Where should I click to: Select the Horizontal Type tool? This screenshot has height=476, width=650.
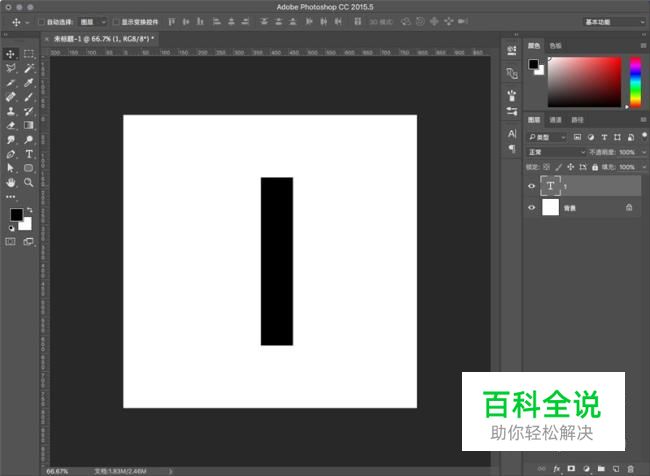pyautogui.click(x=29, y=155)
